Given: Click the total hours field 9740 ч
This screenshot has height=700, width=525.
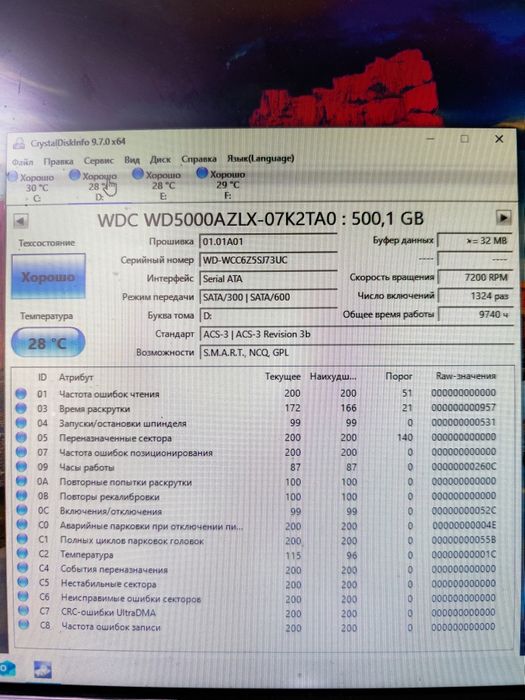Looking at the screenshot, I should click(x=475, y=314).
